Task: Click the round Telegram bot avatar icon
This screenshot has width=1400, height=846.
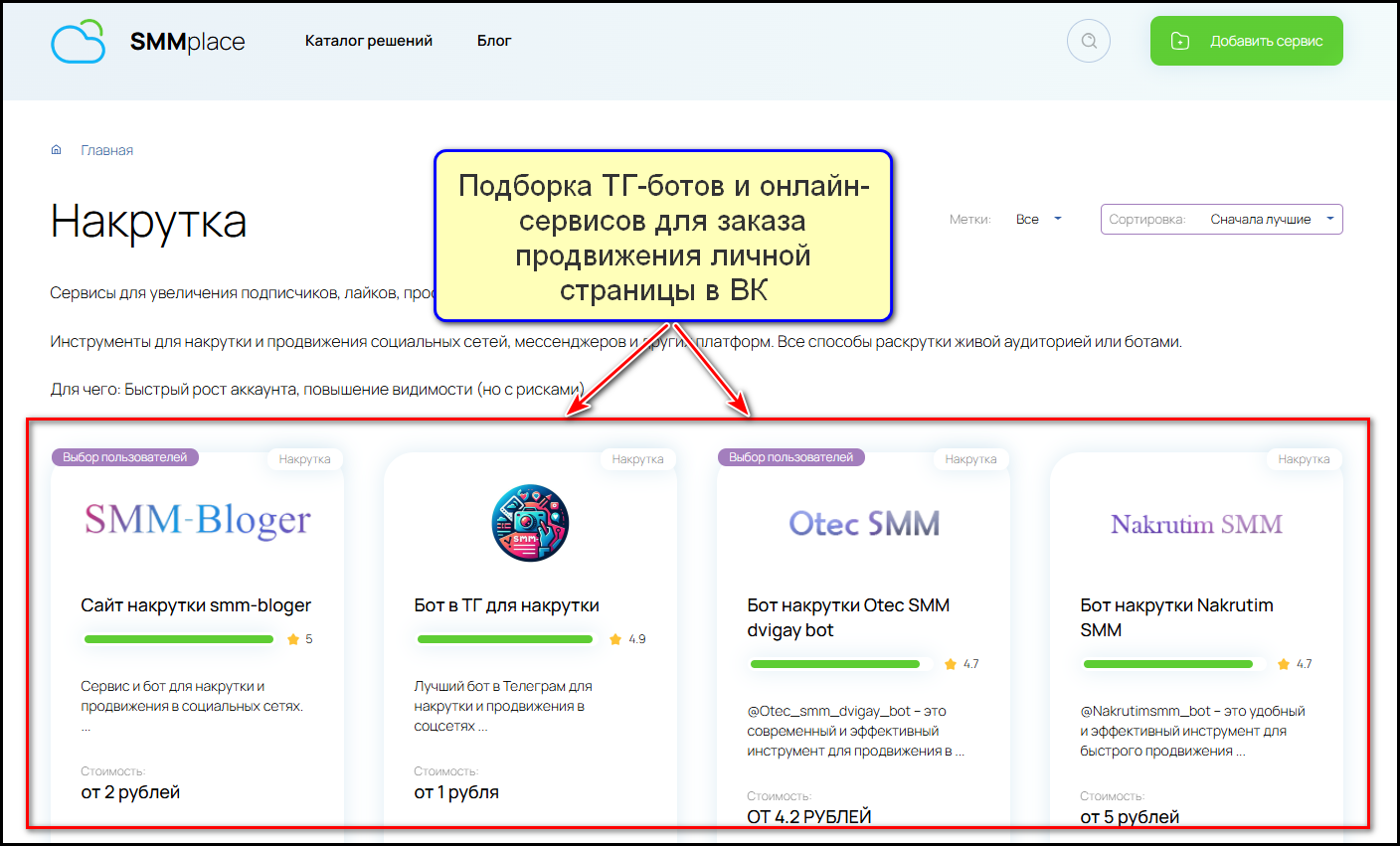Action: (x=530, y=523)
